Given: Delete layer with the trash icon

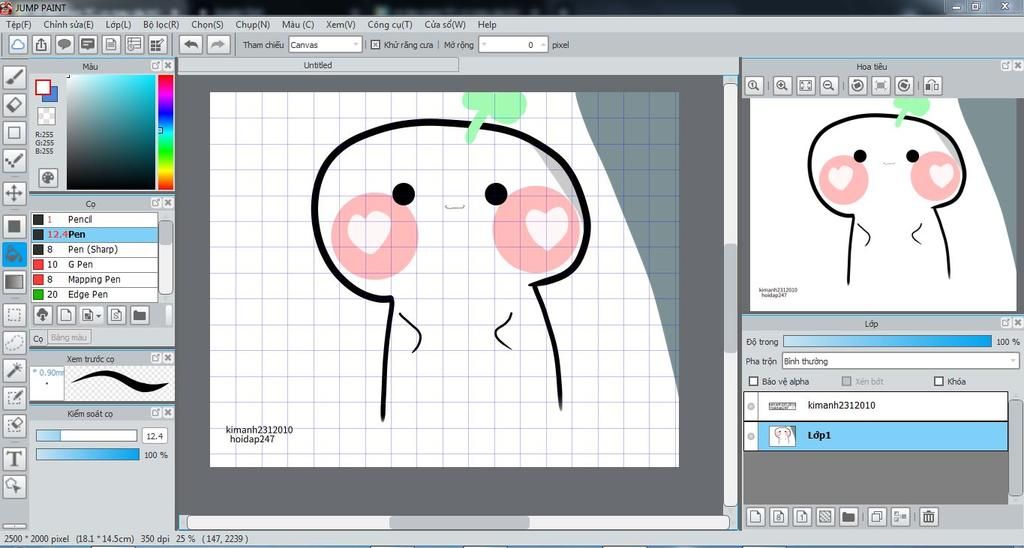Looking at the screenshot, I should (928, 517).
